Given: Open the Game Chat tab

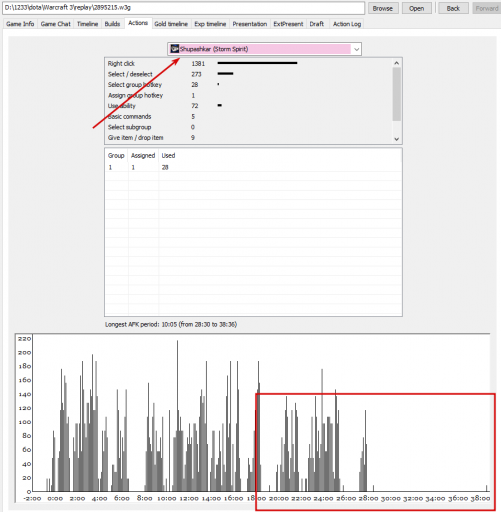Looking at the screenshot, I should (x=56, y=24).
